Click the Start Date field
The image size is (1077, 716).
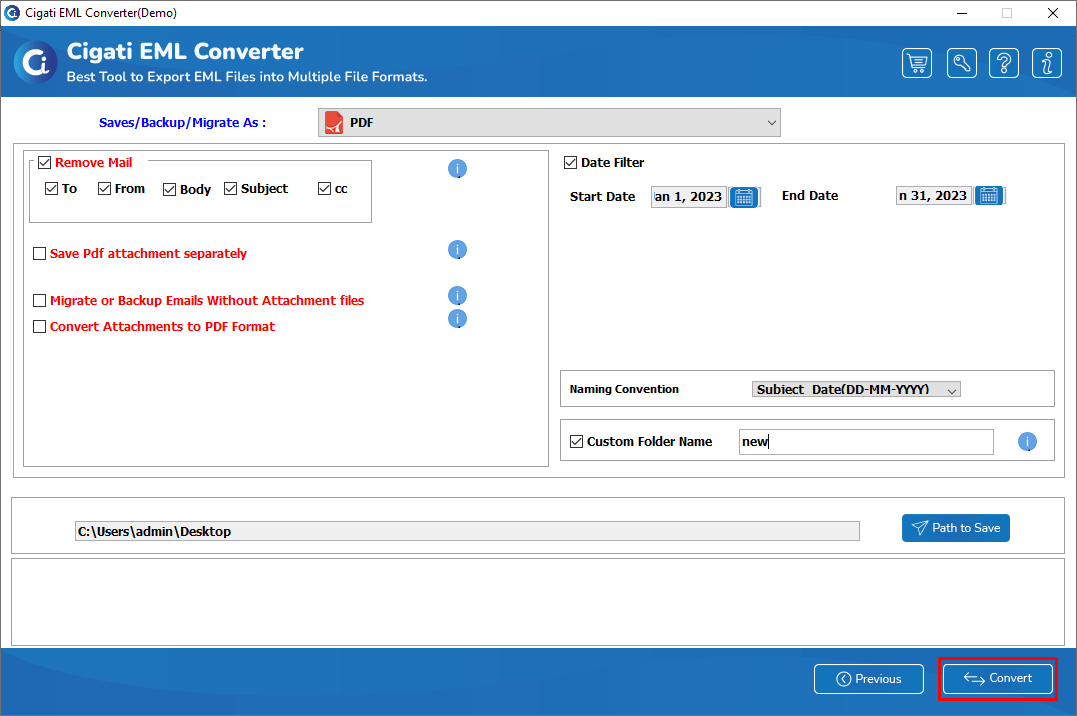[689, 197]
